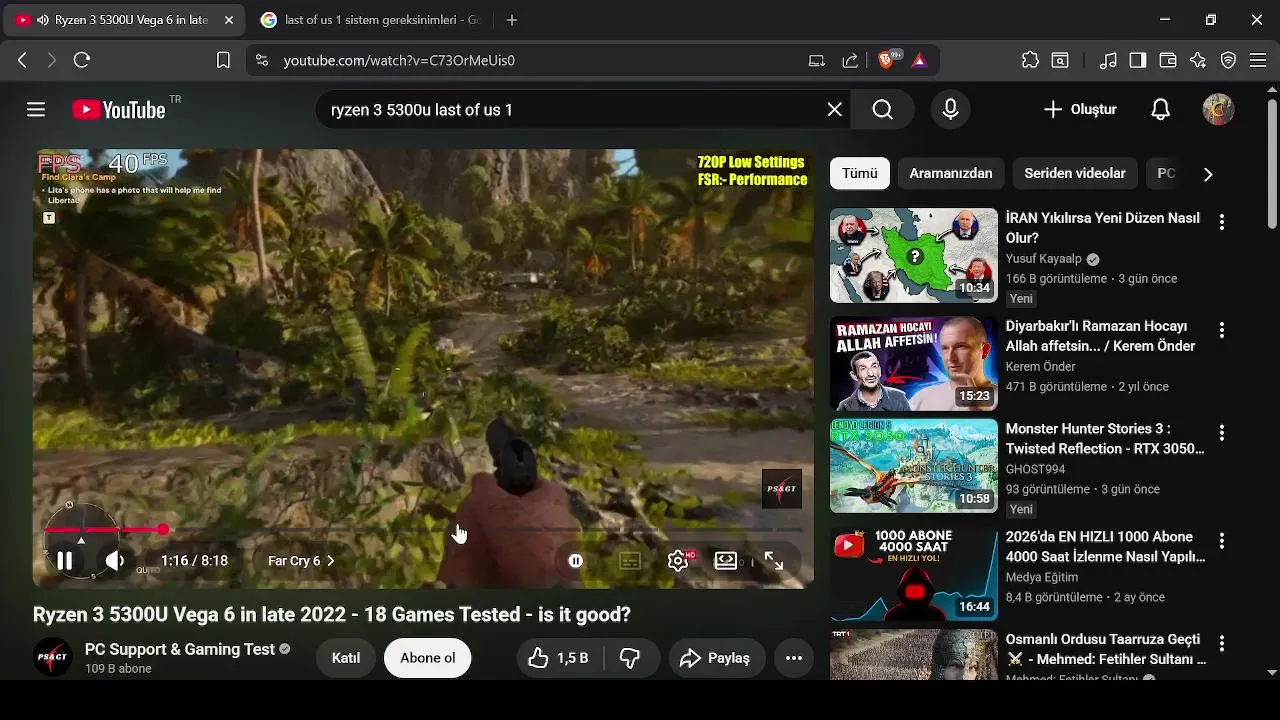Open the İRAN Yıkılırsa video thumbnail

click(914, 255)
